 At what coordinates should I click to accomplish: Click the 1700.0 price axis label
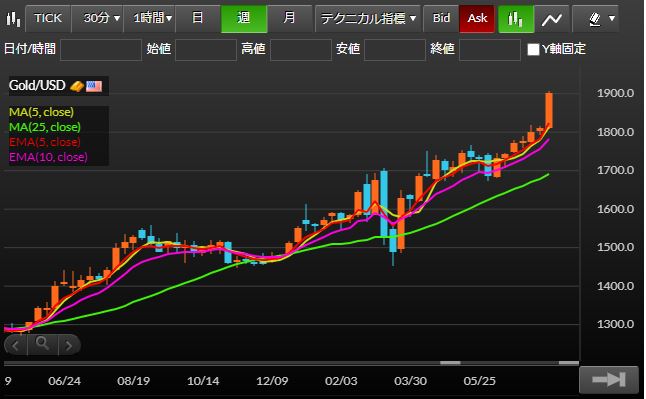(x=616, y=170)
